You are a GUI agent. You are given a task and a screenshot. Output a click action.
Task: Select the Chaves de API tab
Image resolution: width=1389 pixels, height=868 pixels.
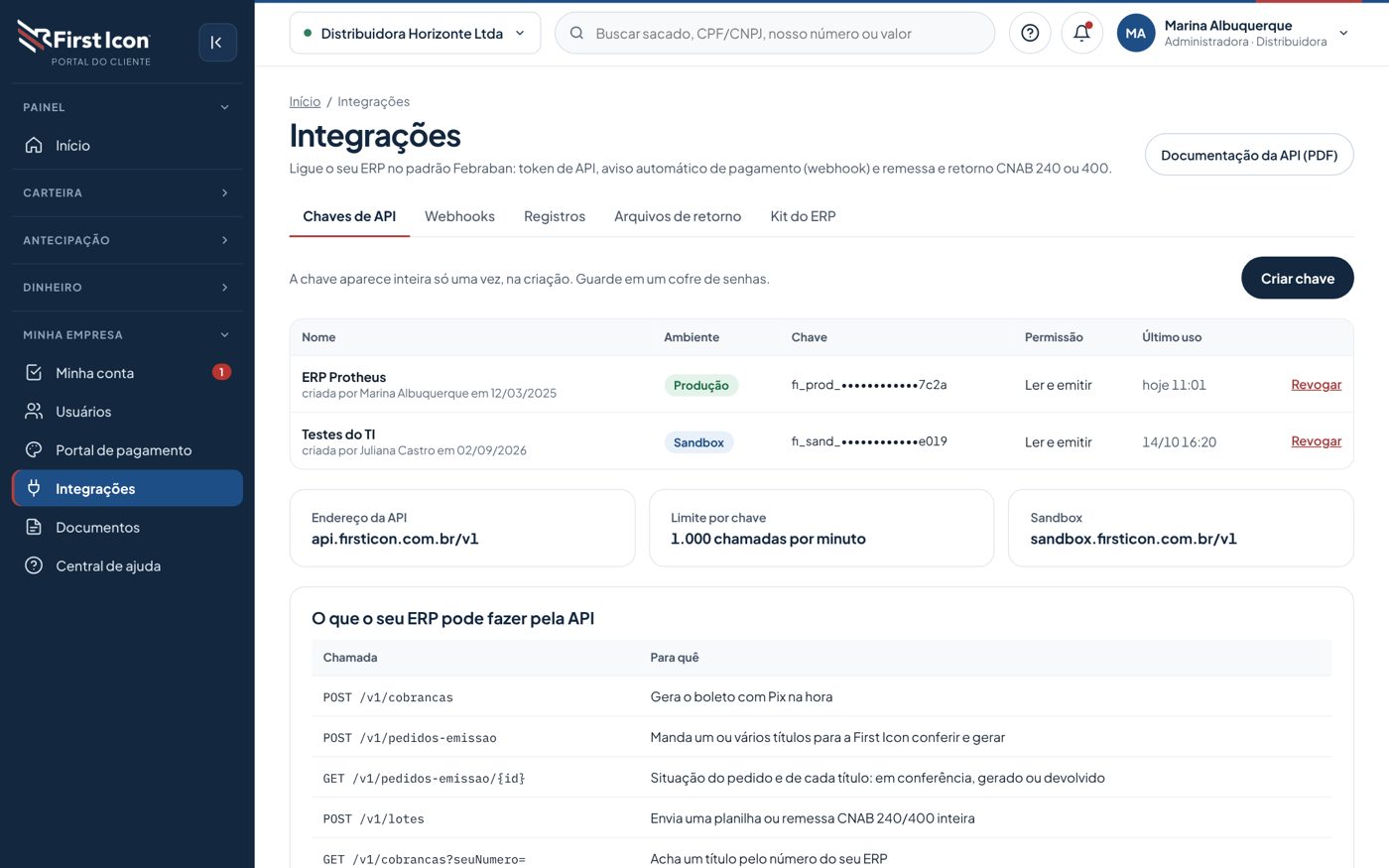pyautogui.click(x=349, y=216)
